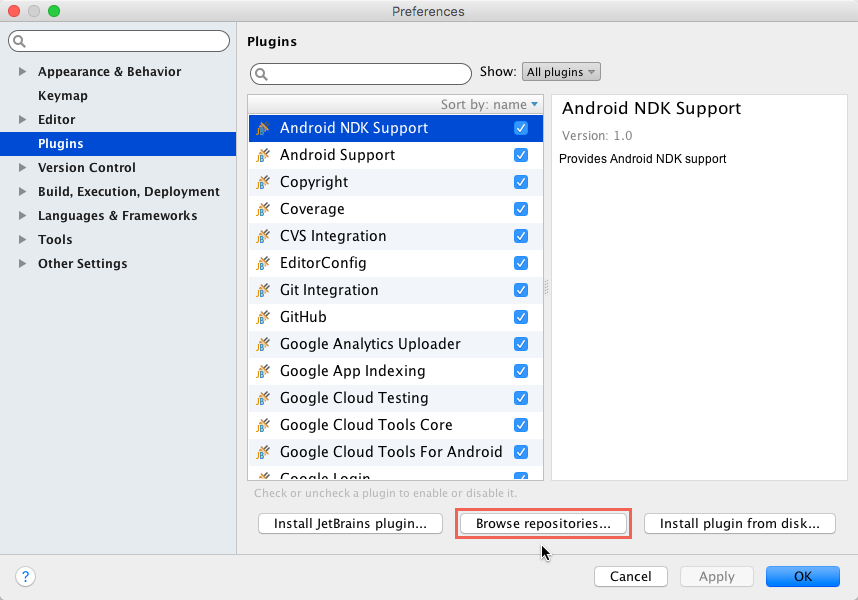Select Keymap in the settings tree
Viewport: 858px width, 600px height.
(x=63, y=96)
